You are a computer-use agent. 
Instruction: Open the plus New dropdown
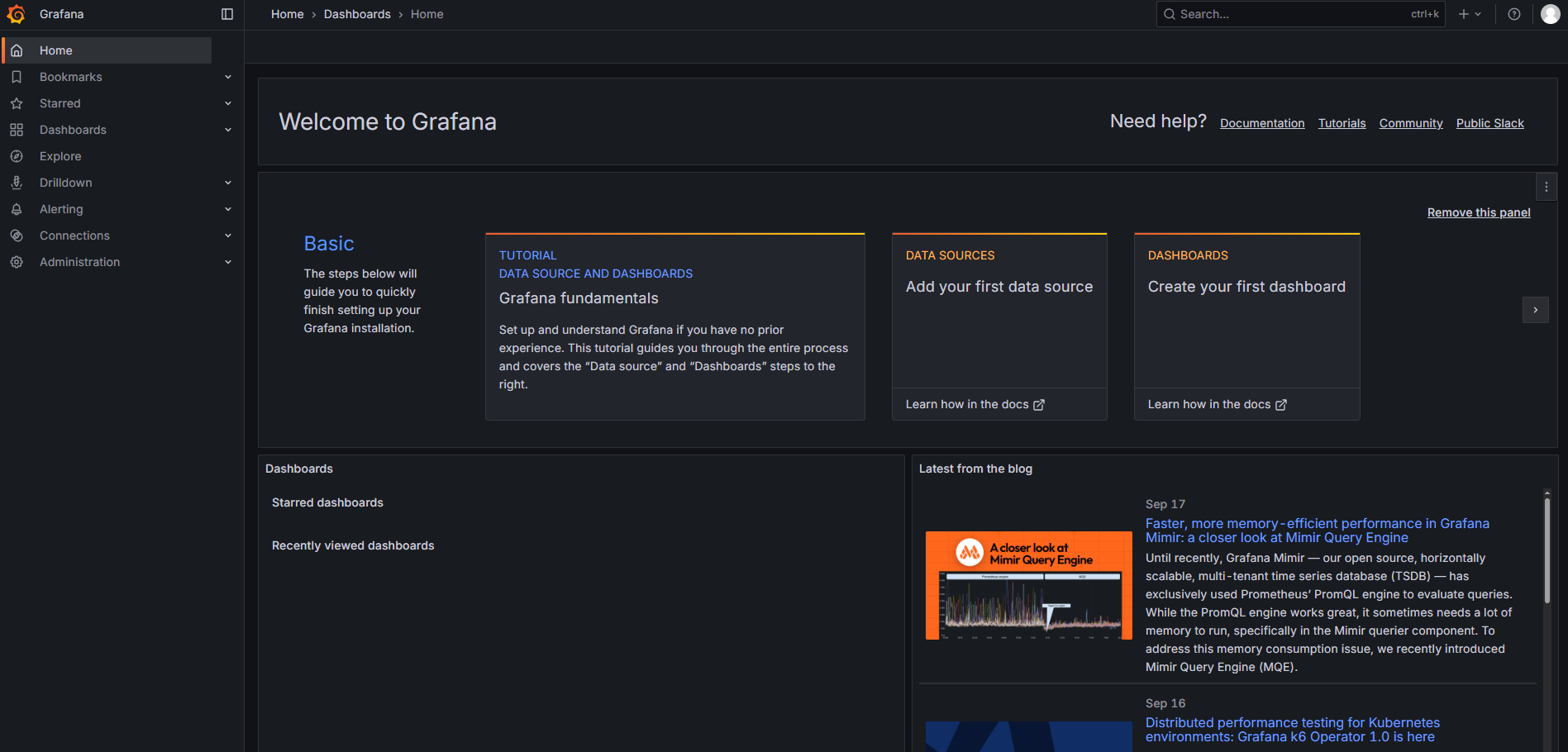point(1470,14)
